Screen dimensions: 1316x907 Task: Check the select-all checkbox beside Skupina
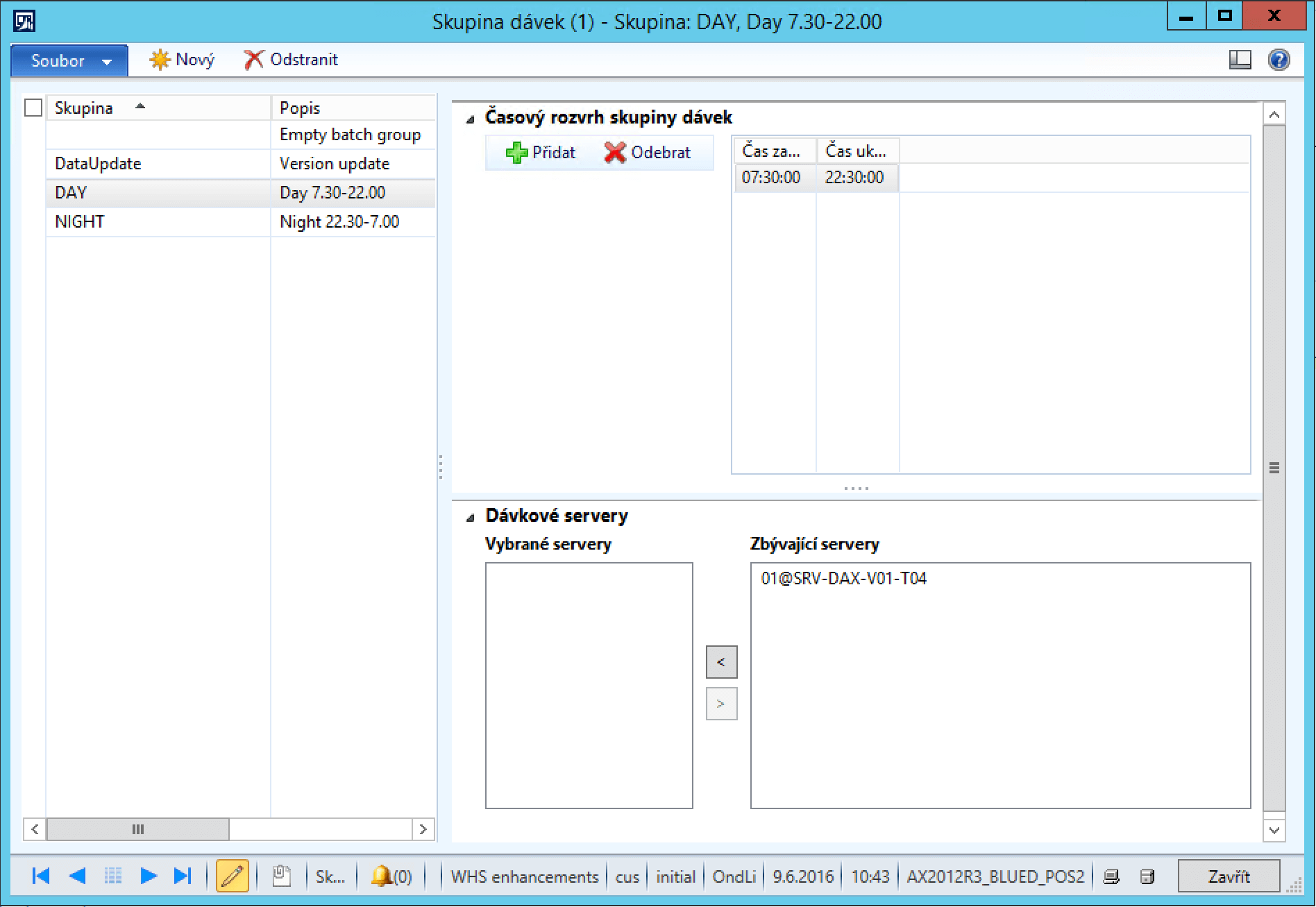click(33, 108)
